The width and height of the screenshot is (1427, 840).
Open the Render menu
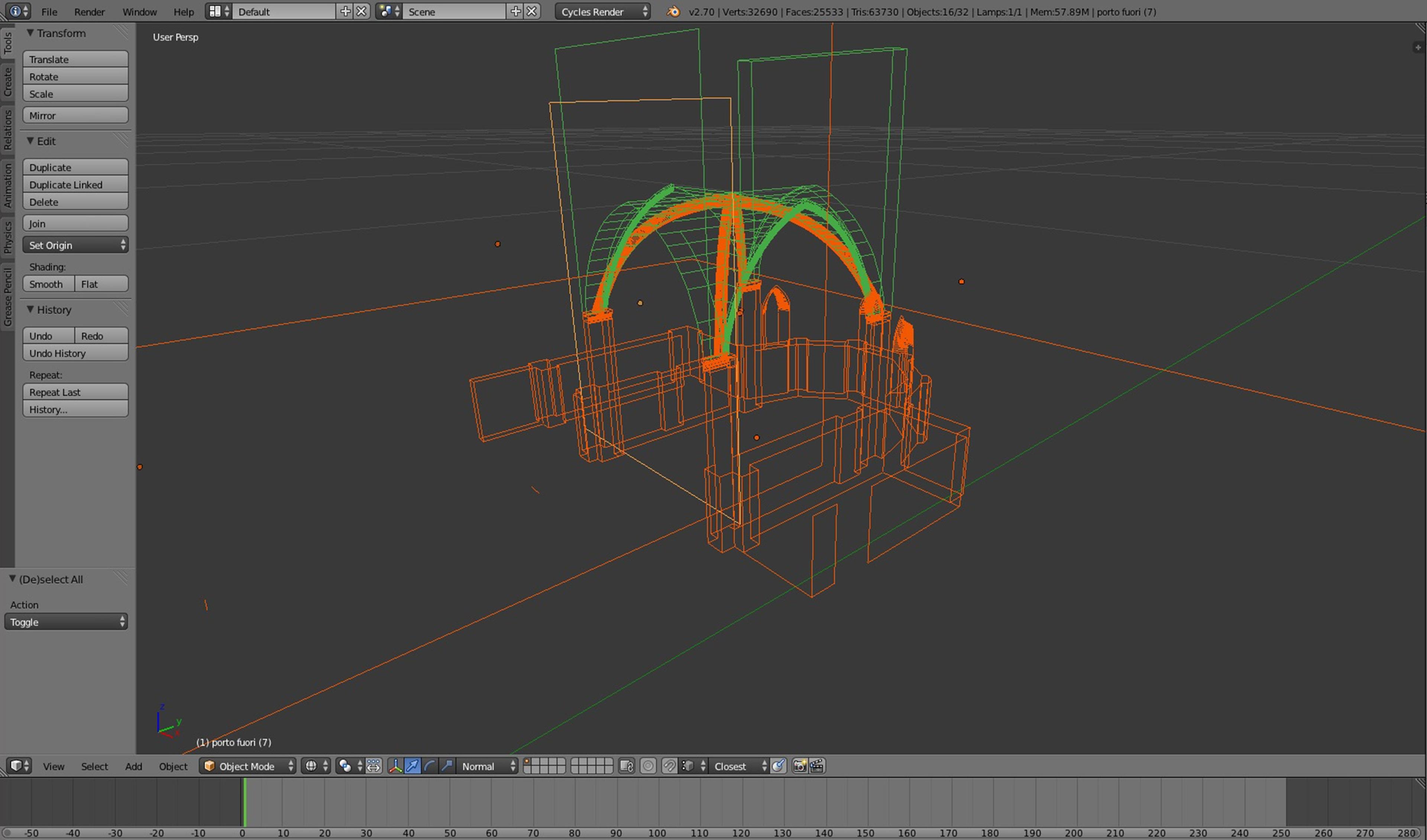[x=90, y=11]
